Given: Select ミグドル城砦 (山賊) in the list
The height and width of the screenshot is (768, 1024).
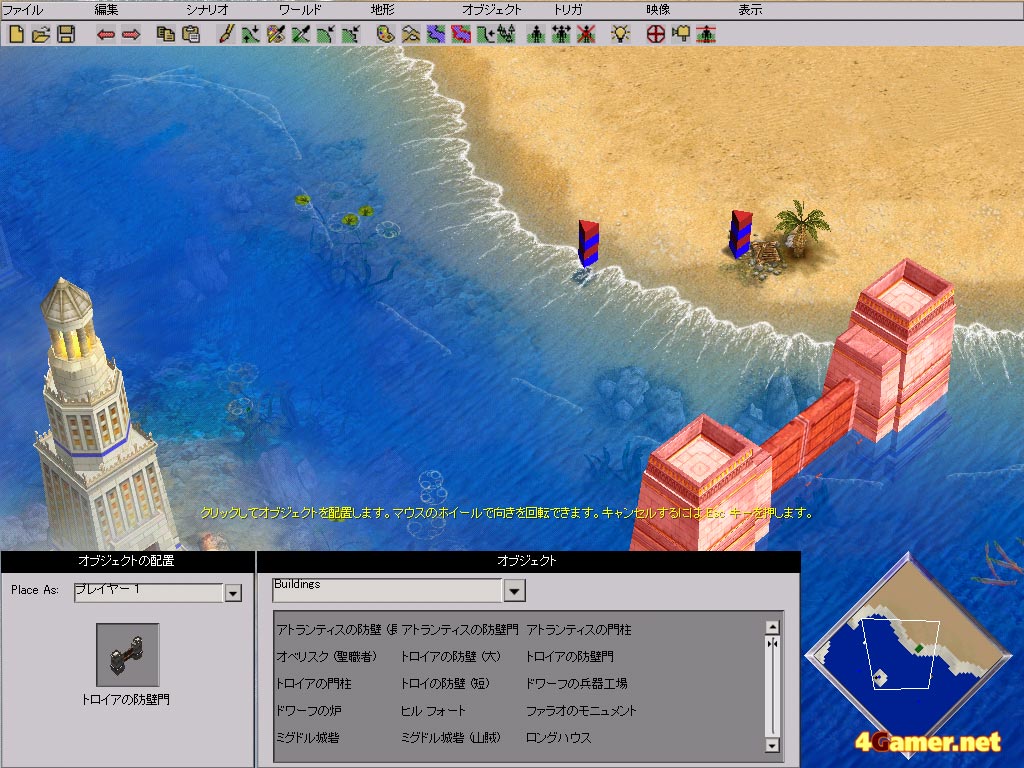Looking at the screenshot, I should point(451,738).
